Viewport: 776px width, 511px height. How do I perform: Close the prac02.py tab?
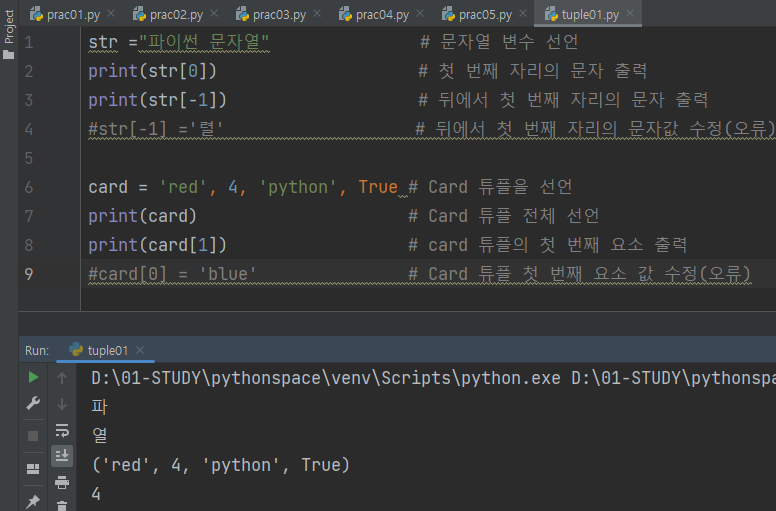(x=214, y=14)
